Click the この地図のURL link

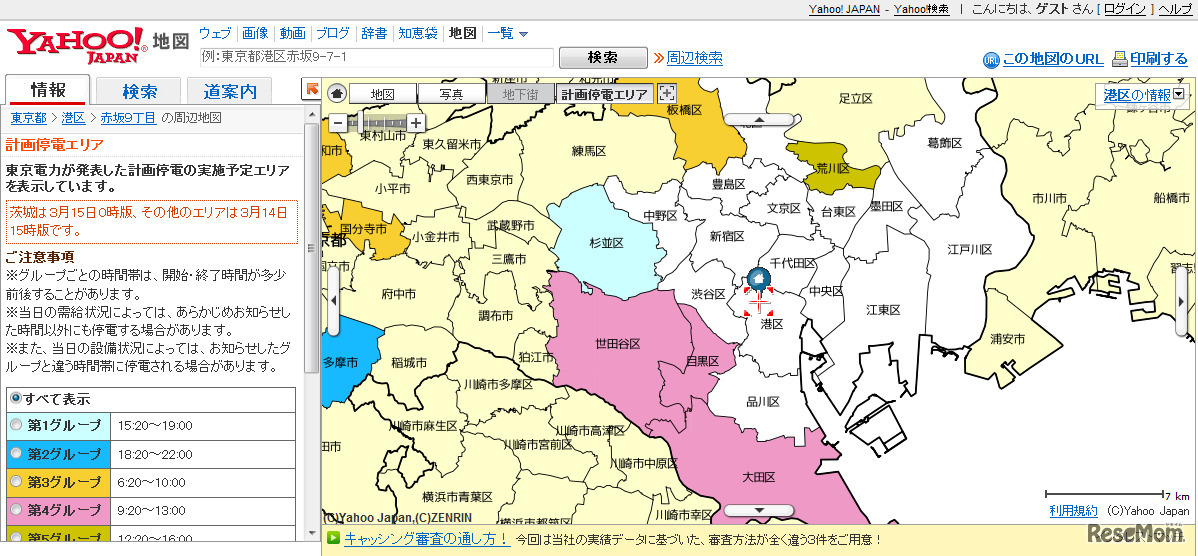(x=1053, y=60)
